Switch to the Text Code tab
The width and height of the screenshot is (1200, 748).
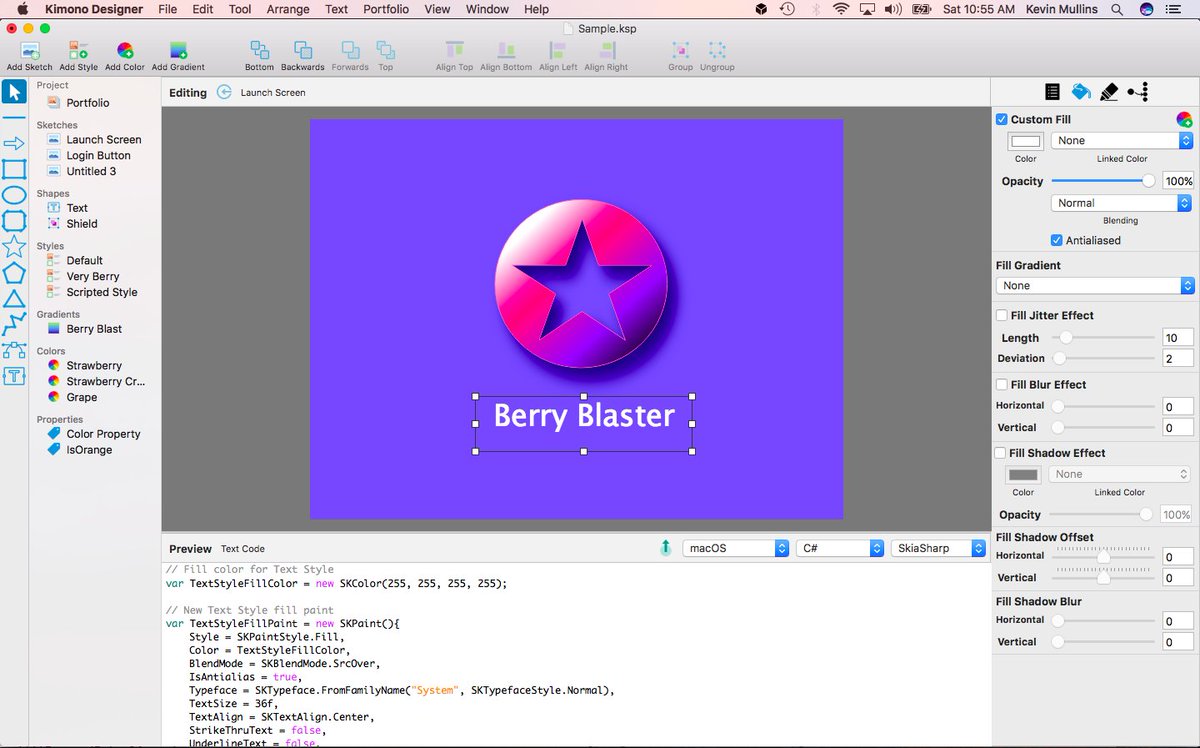tap(242, 548)
